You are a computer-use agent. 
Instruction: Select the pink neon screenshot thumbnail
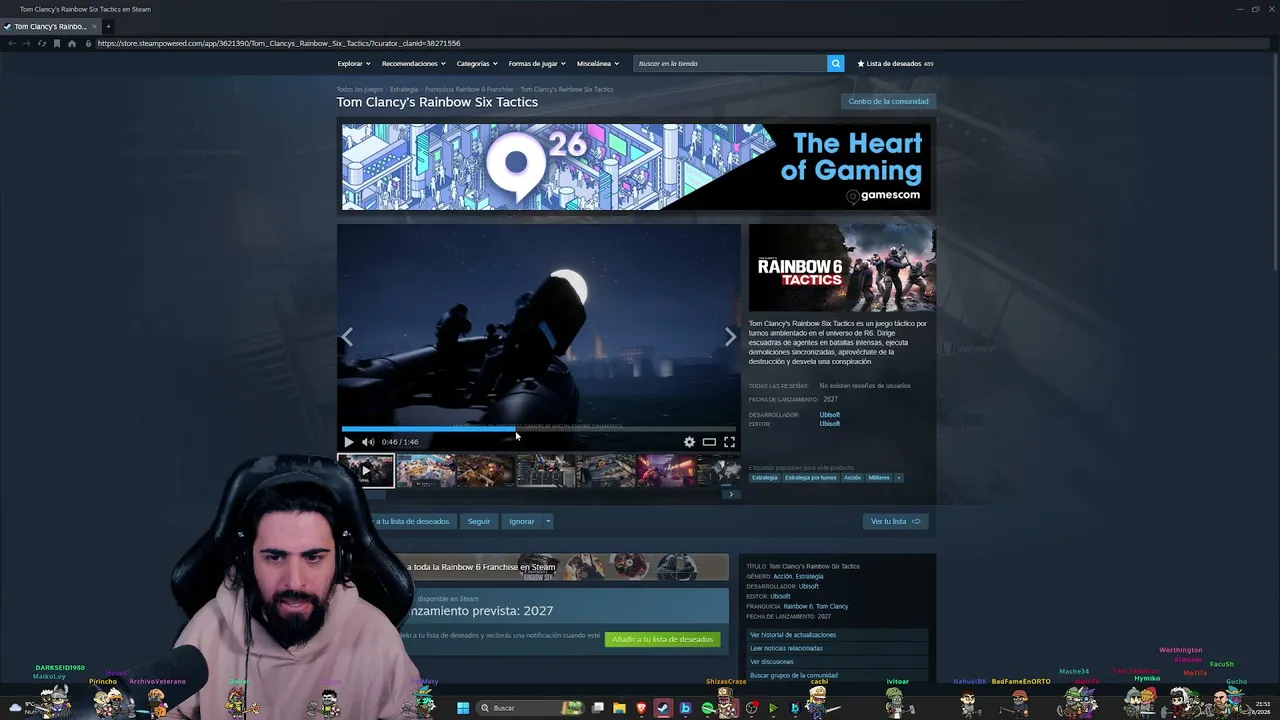665,470
